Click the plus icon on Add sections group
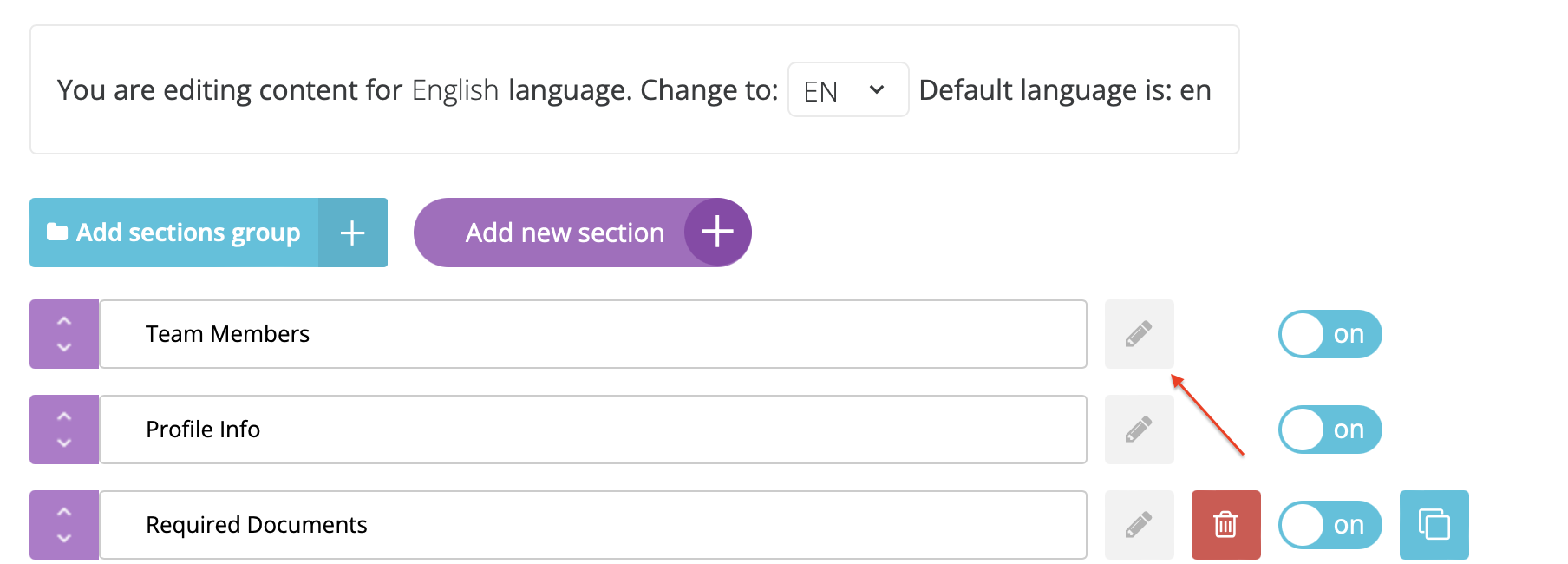This screenshot has height=564, width=1568. coord(352,233)
